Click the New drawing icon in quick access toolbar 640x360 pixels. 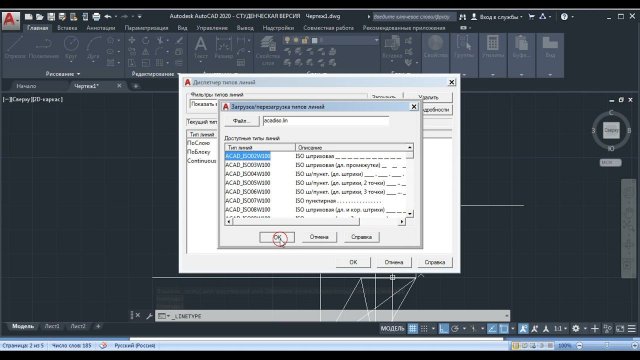pos(29,17)
